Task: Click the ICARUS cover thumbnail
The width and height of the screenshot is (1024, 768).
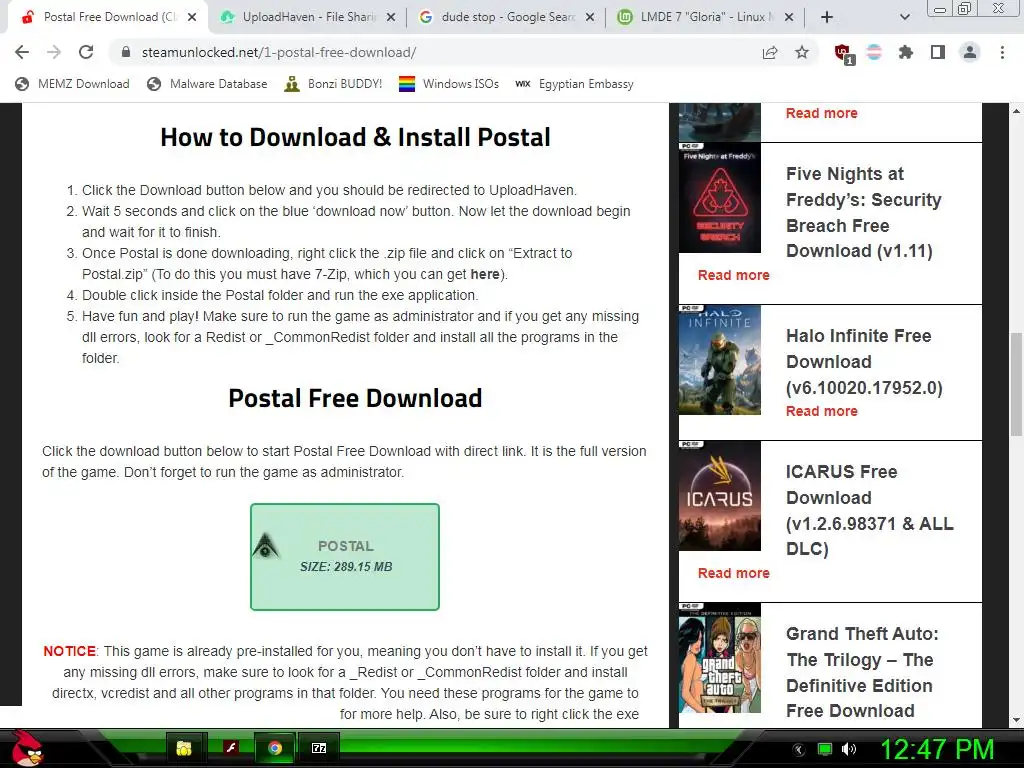Action: (720, 496)
